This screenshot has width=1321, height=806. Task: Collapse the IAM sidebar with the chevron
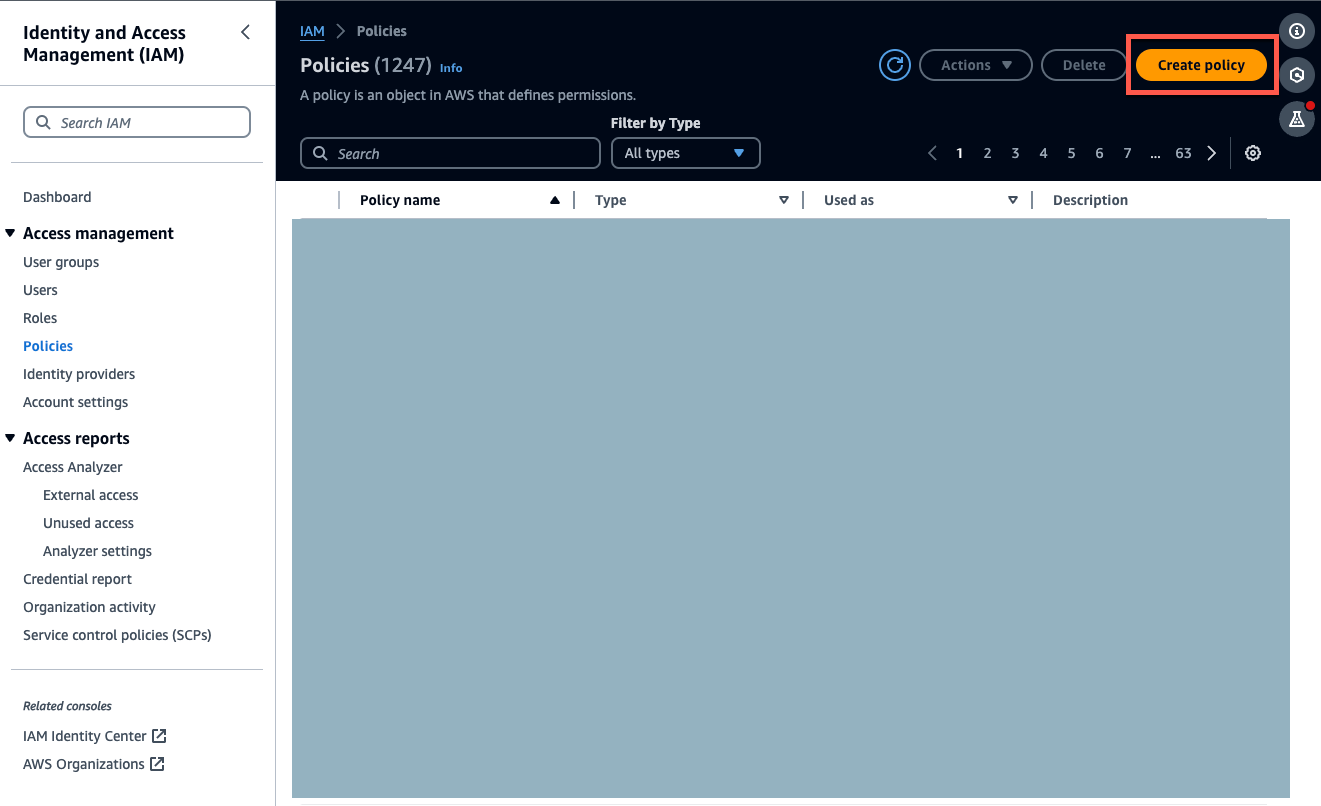pos(245,32)
